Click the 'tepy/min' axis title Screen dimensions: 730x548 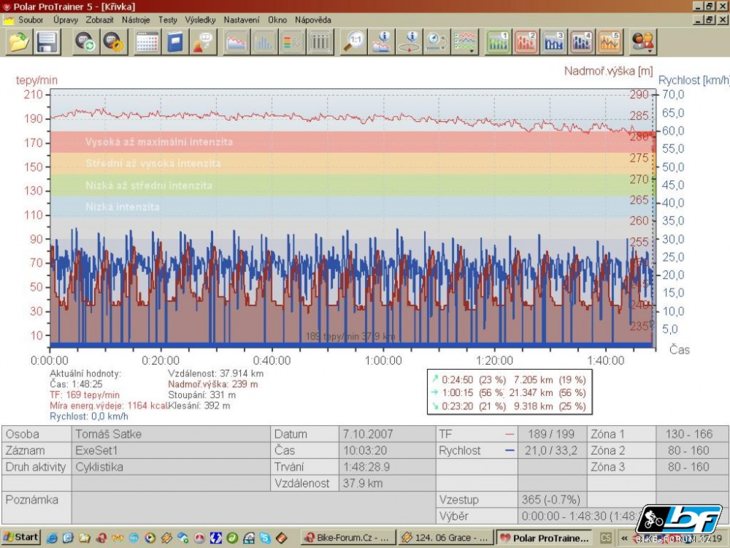(36, 80)
